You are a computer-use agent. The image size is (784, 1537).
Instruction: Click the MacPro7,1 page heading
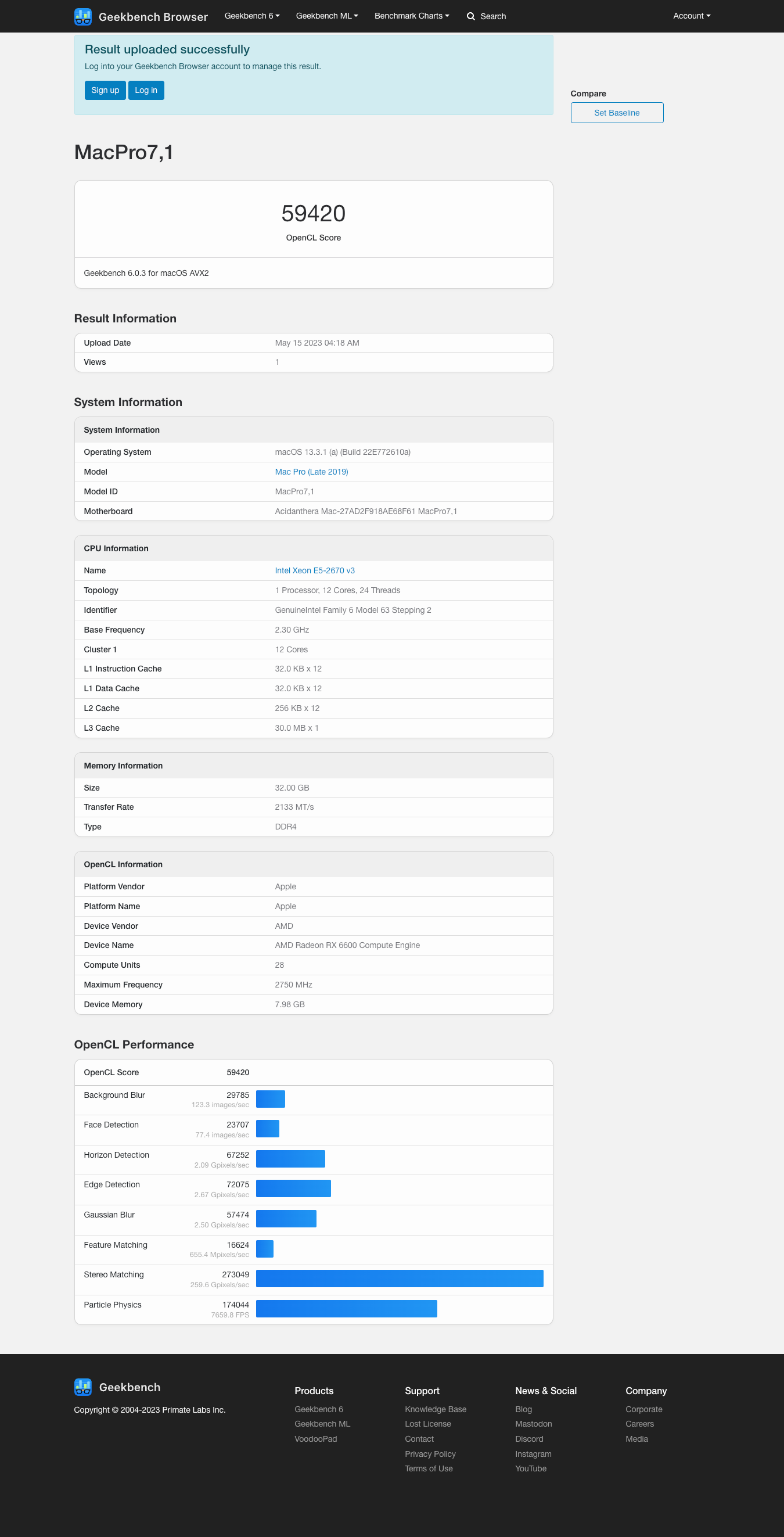124,153
